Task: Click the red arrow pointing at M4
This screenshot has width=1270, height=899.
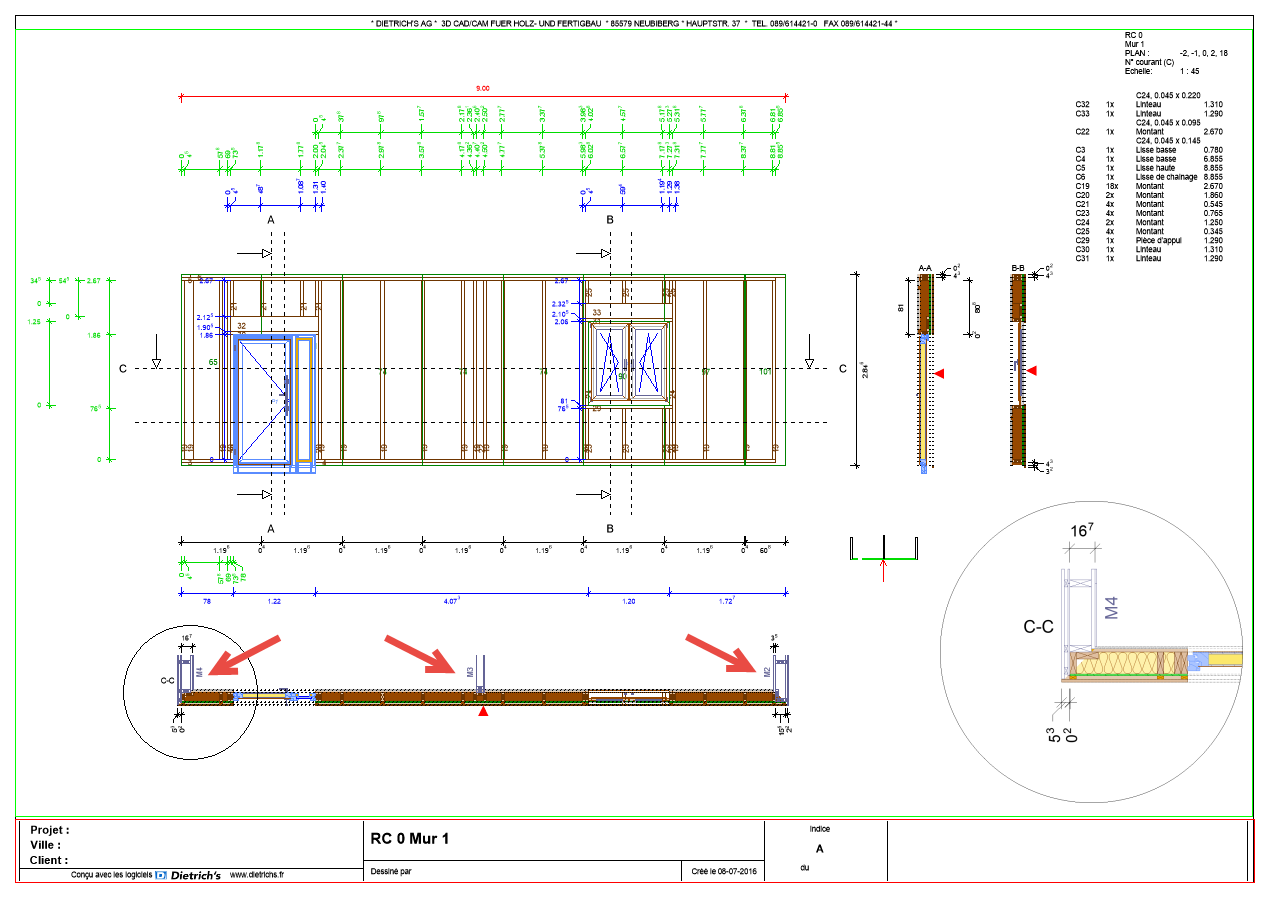Action: pyautogui.click(x=247, y=655)
